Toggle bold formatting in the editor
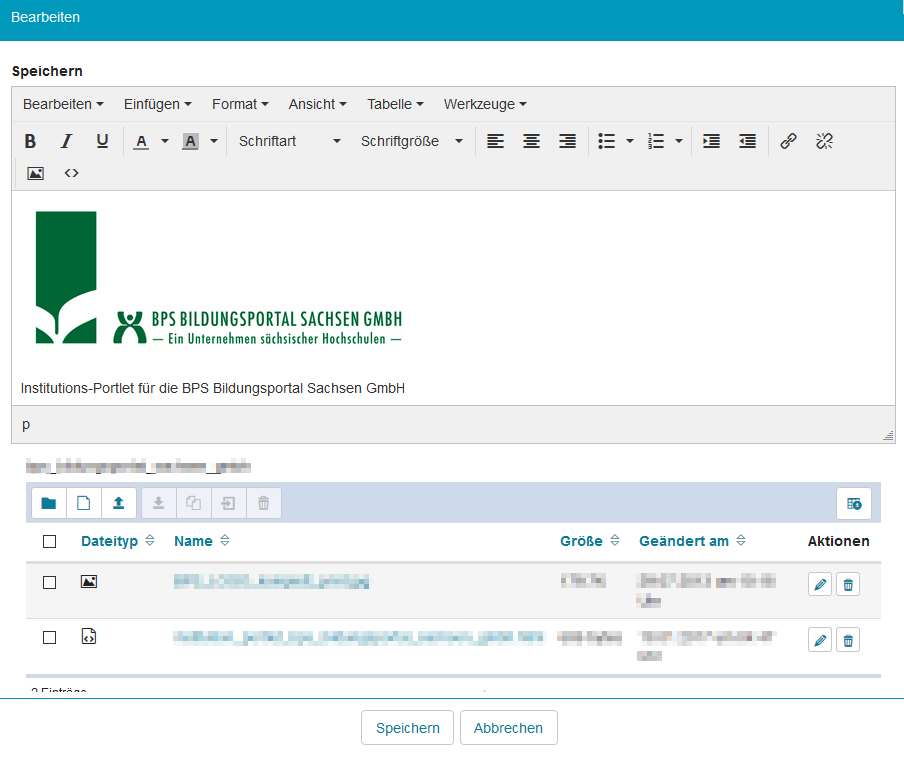The width and height of the screenshot is (904, 758). [30, 140]
